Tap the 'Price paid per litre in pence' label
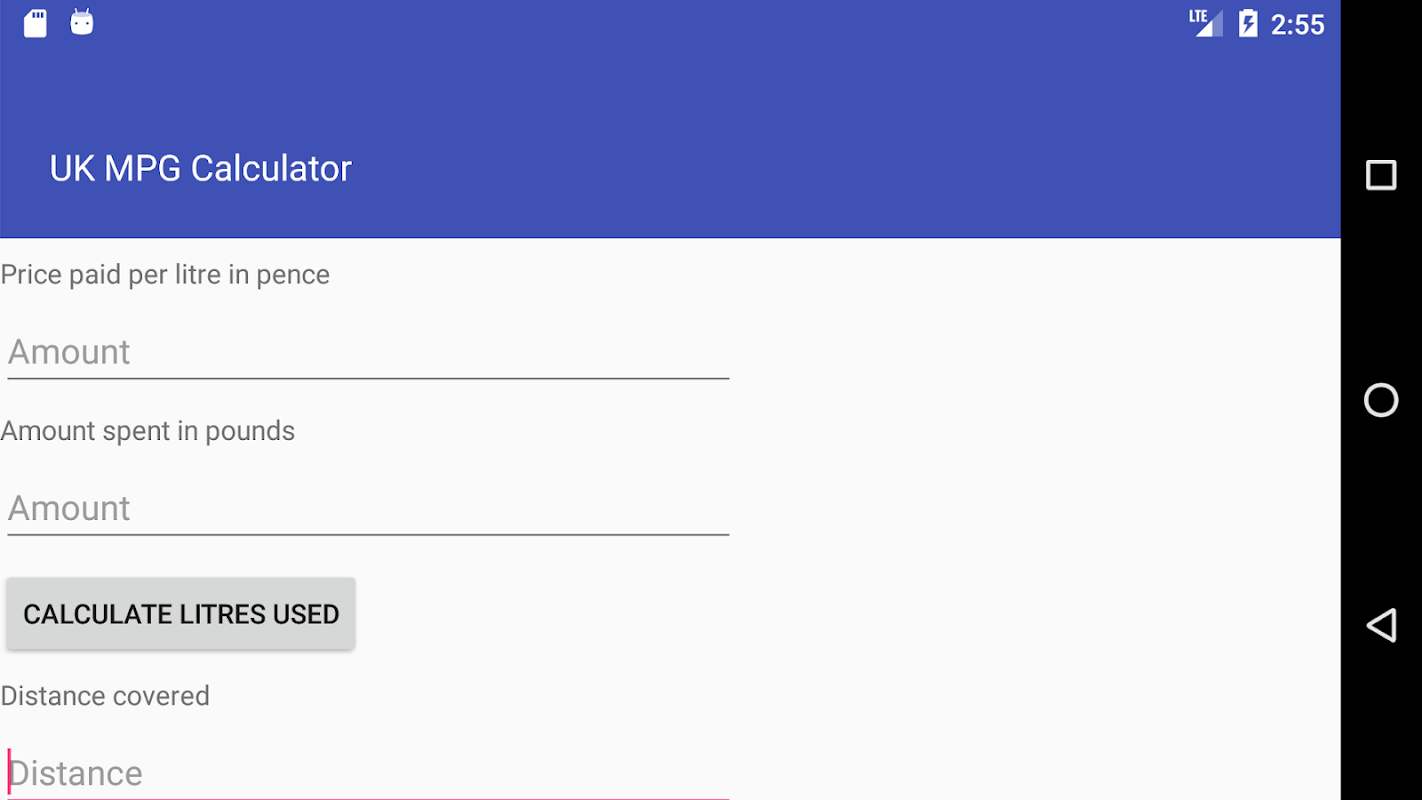 coord(165,274)
